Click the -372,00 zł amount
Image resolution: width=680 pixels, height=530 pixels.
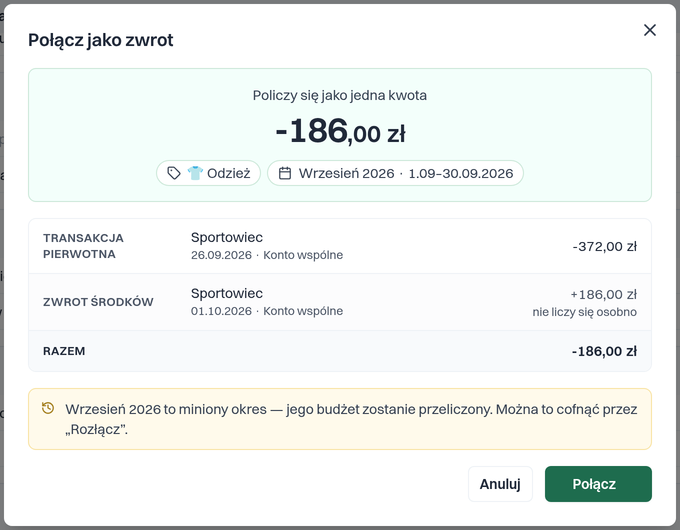(x=605, y=246)
